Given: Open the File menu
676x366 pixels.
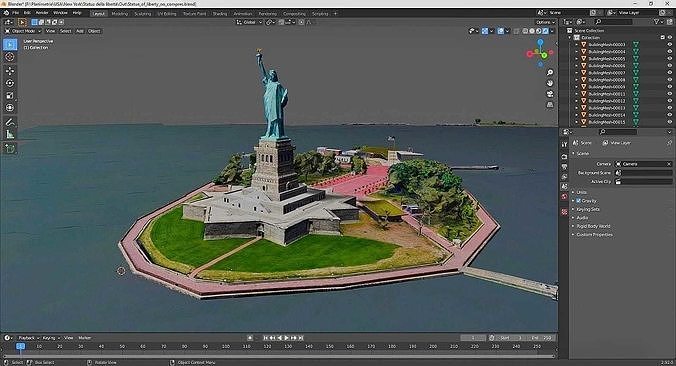Looking at the screenshot, I should click(x=16, y=13).
